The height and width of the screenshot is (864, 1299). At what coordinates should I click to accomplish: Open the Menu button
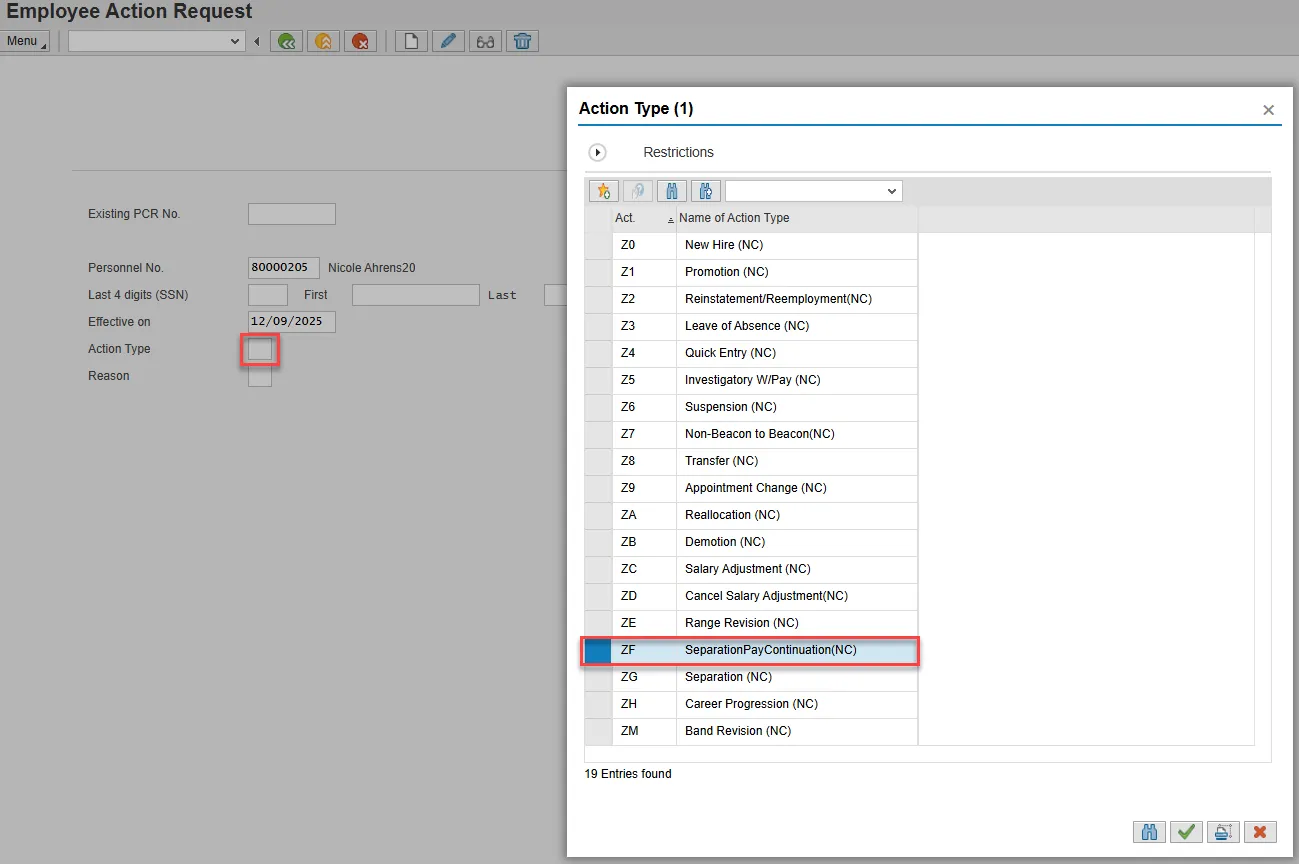25,41
